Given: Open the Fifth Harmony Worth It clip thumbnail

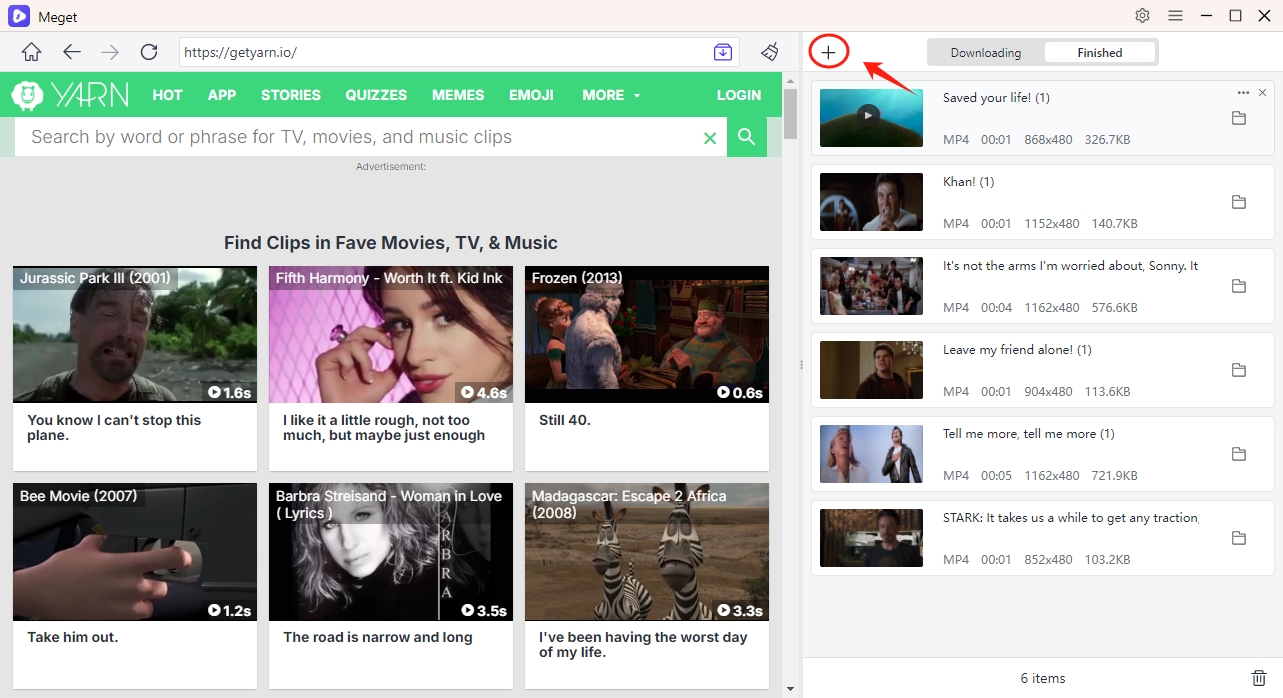Looking at the screenshot, I should [391, 335].
